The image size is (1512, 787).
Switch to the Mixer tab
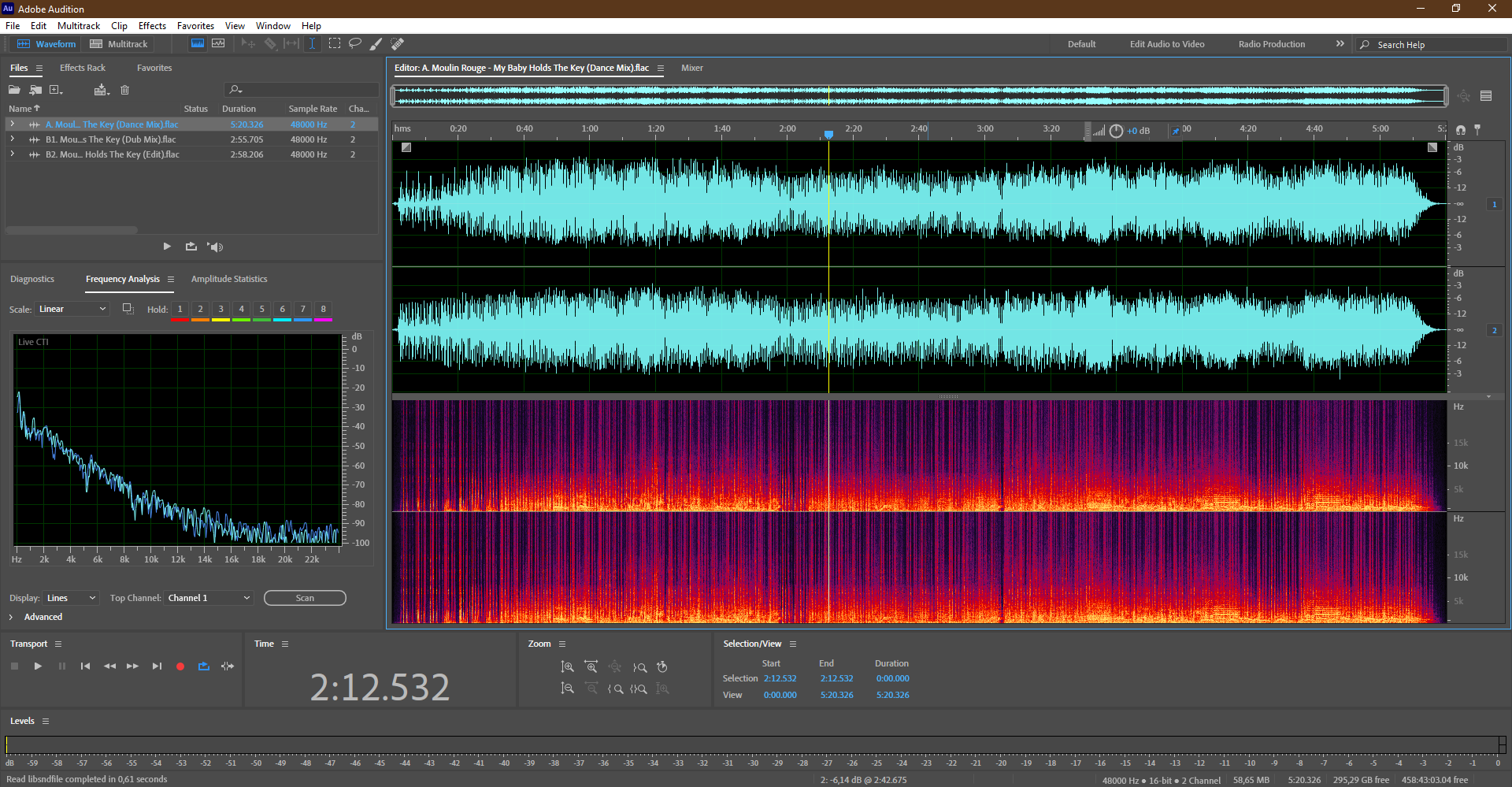(692, 68)
